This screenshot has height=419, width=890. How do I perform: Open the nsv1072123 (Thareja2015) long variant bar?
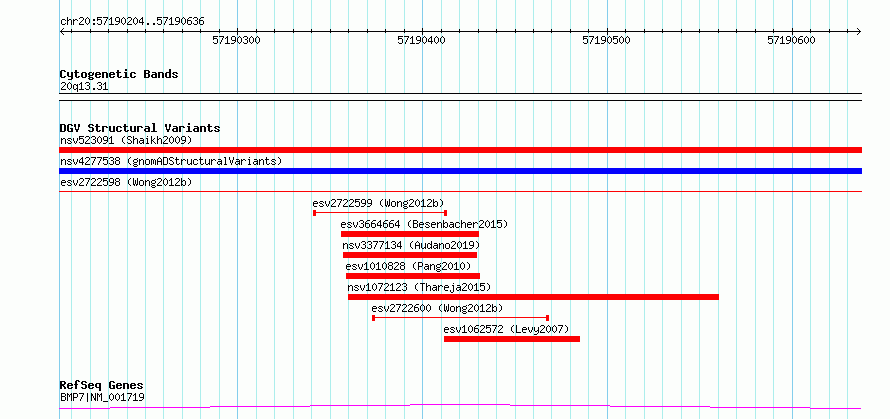pyautogui.click(x=534, y=297)
